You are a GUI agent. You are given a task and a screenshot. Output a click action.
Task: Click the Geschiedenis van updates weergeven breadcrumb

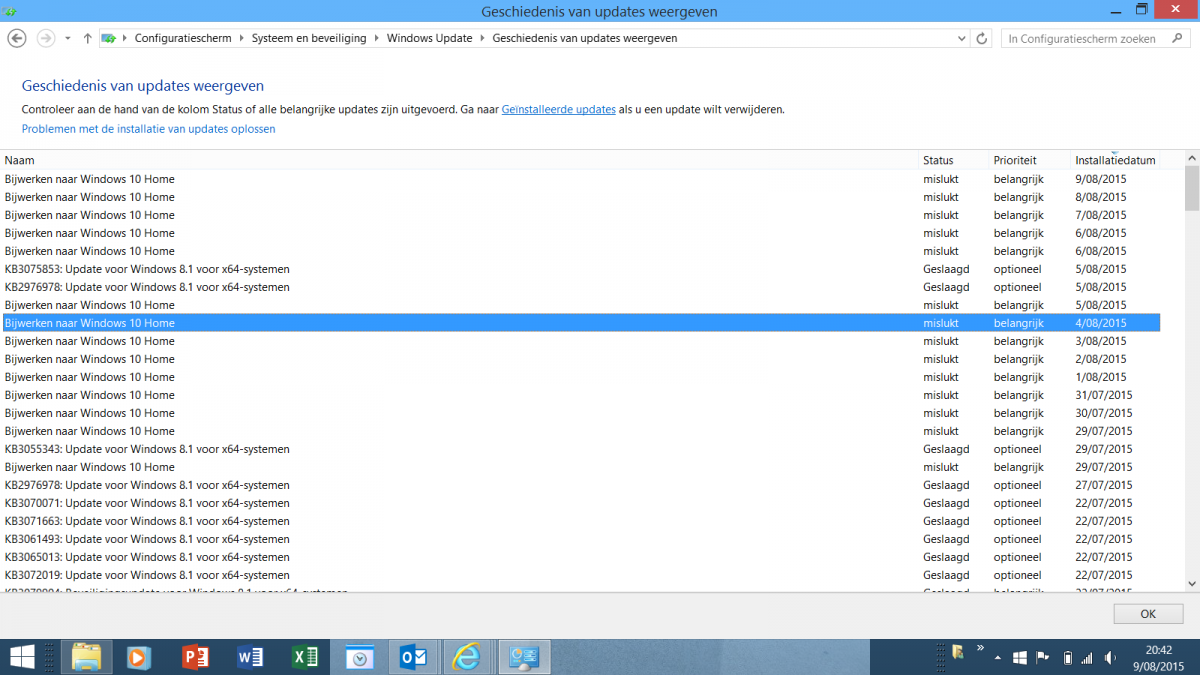pos(585,38)
